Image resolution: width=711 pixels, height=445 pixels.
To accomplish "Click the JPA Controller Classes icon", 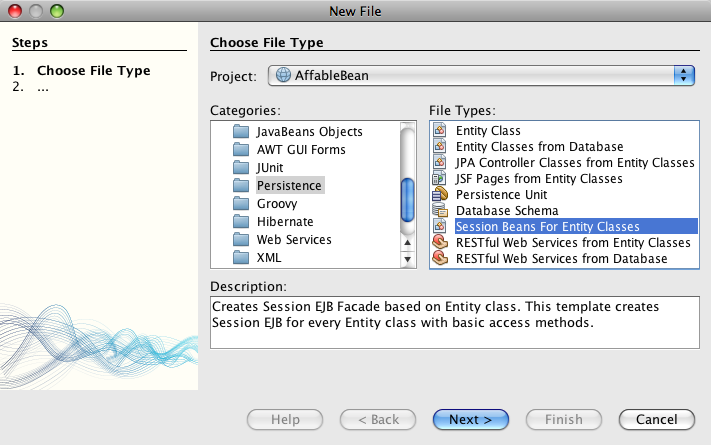I will coord(439,163).
